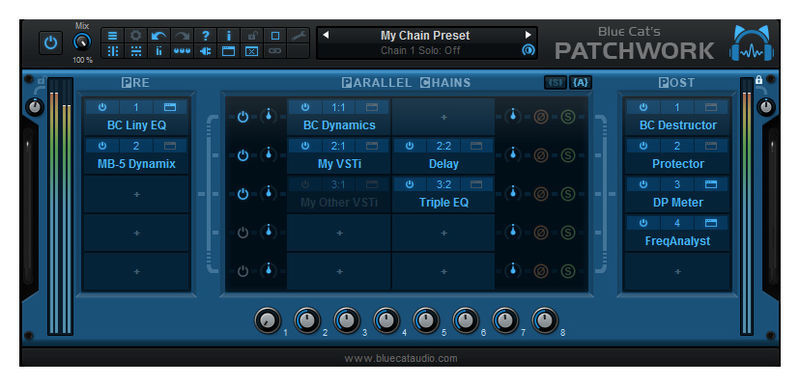Open the www.bluecataudio.com link
Image resolution: width=800 pixels, height=386 pixels.
tap(401, 358)
